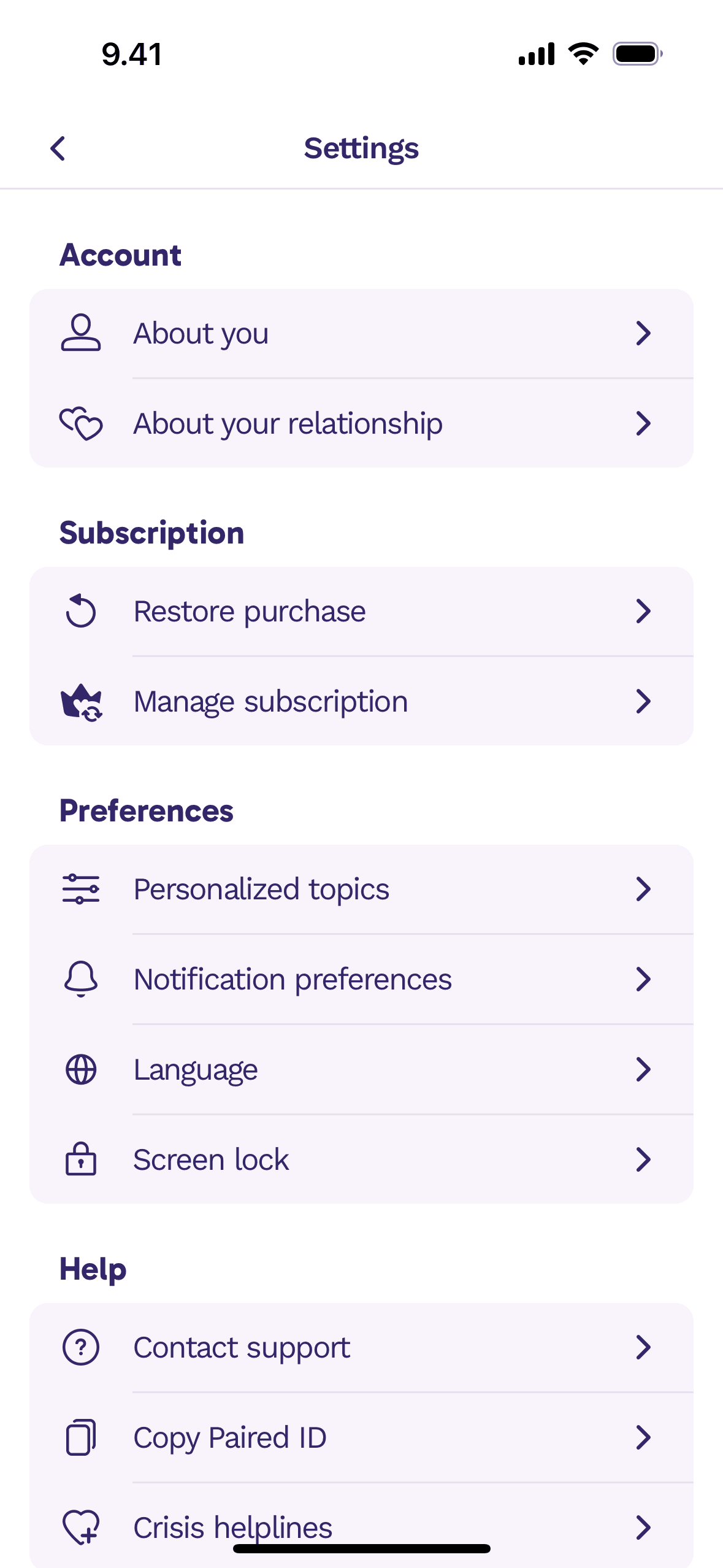Click the heart-plus Crisis helplines icon

(x=81, y=1527)
